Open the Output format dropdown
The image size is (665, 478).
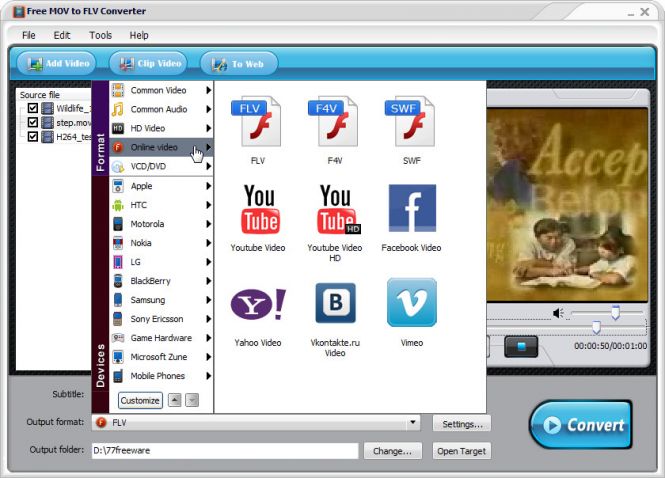[x=412, y=423]
